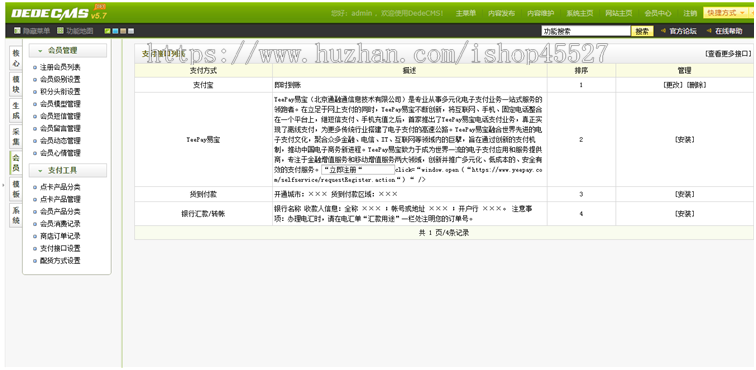Open 会员心情管理 in the sidebar

pos(60,153)
